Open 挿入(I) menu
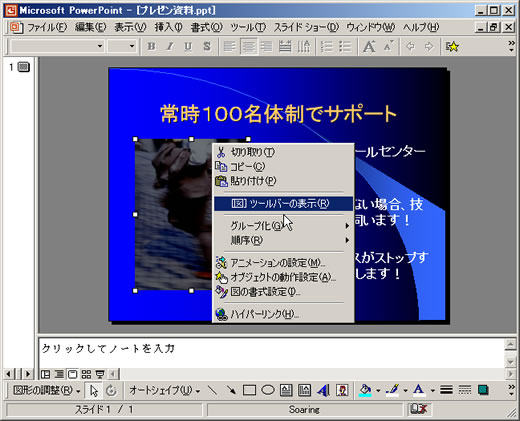520x421 pixels. click(168, 27)
